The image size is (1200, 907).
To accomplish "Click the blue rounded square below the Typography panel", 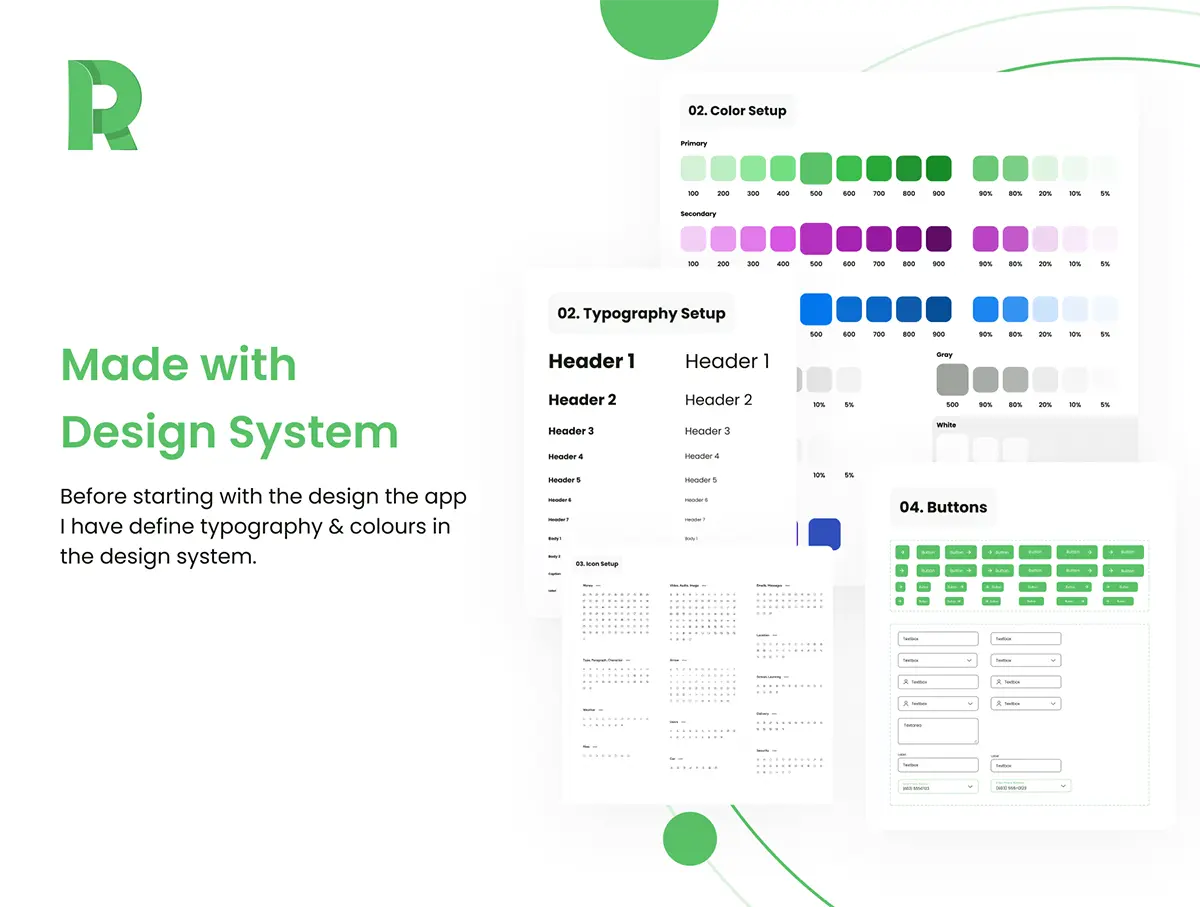I will (824, 533).
